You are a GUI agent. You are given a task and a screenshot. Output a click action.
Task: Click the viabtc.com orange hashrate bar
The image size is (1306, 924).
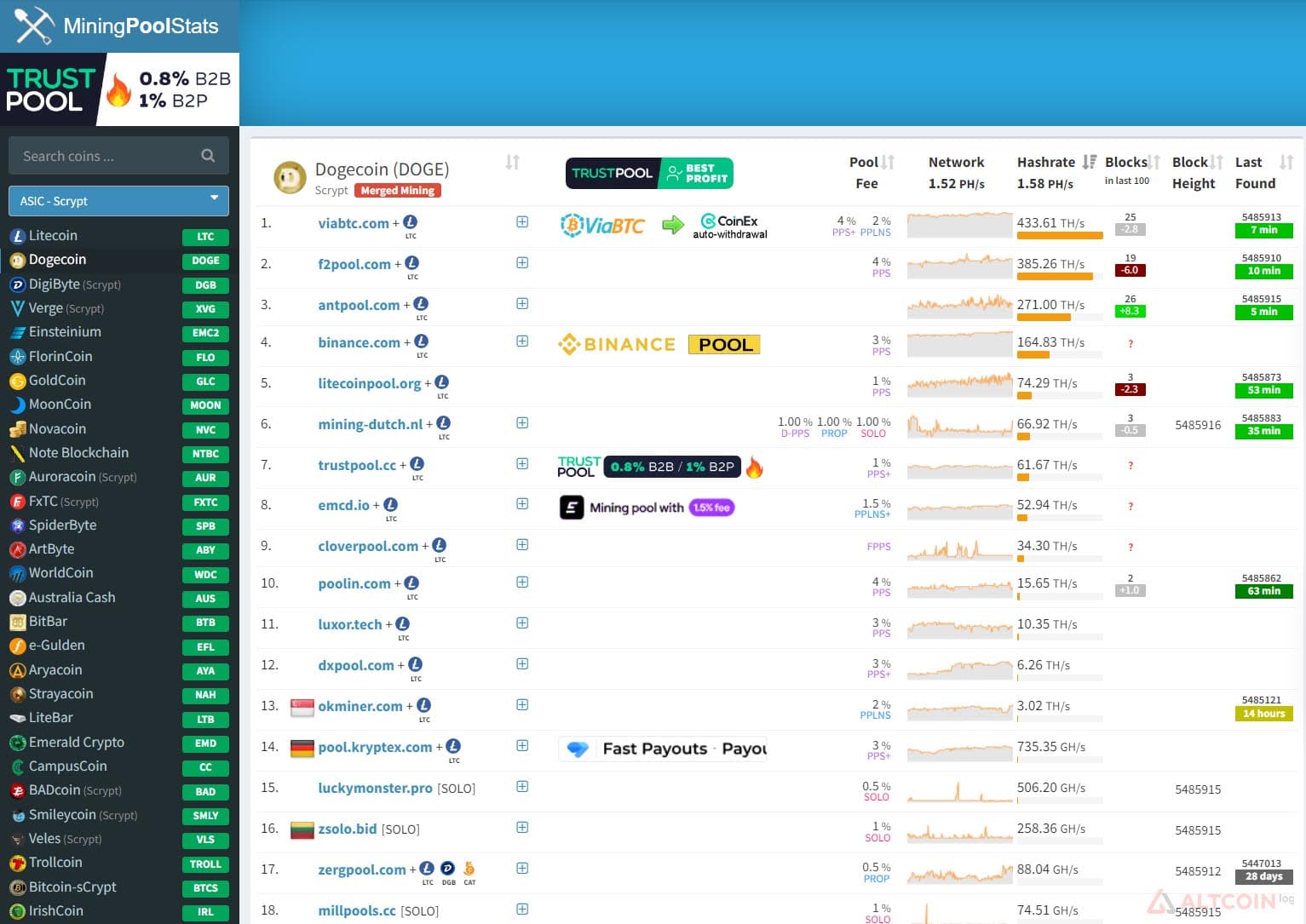(1060, 236)
